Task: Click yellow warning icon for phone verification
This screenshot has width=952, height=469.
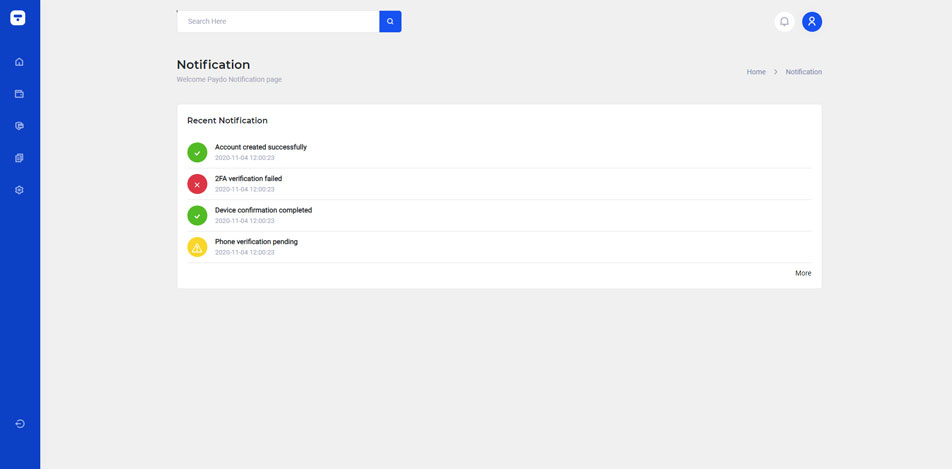Action: click(197, 247)
